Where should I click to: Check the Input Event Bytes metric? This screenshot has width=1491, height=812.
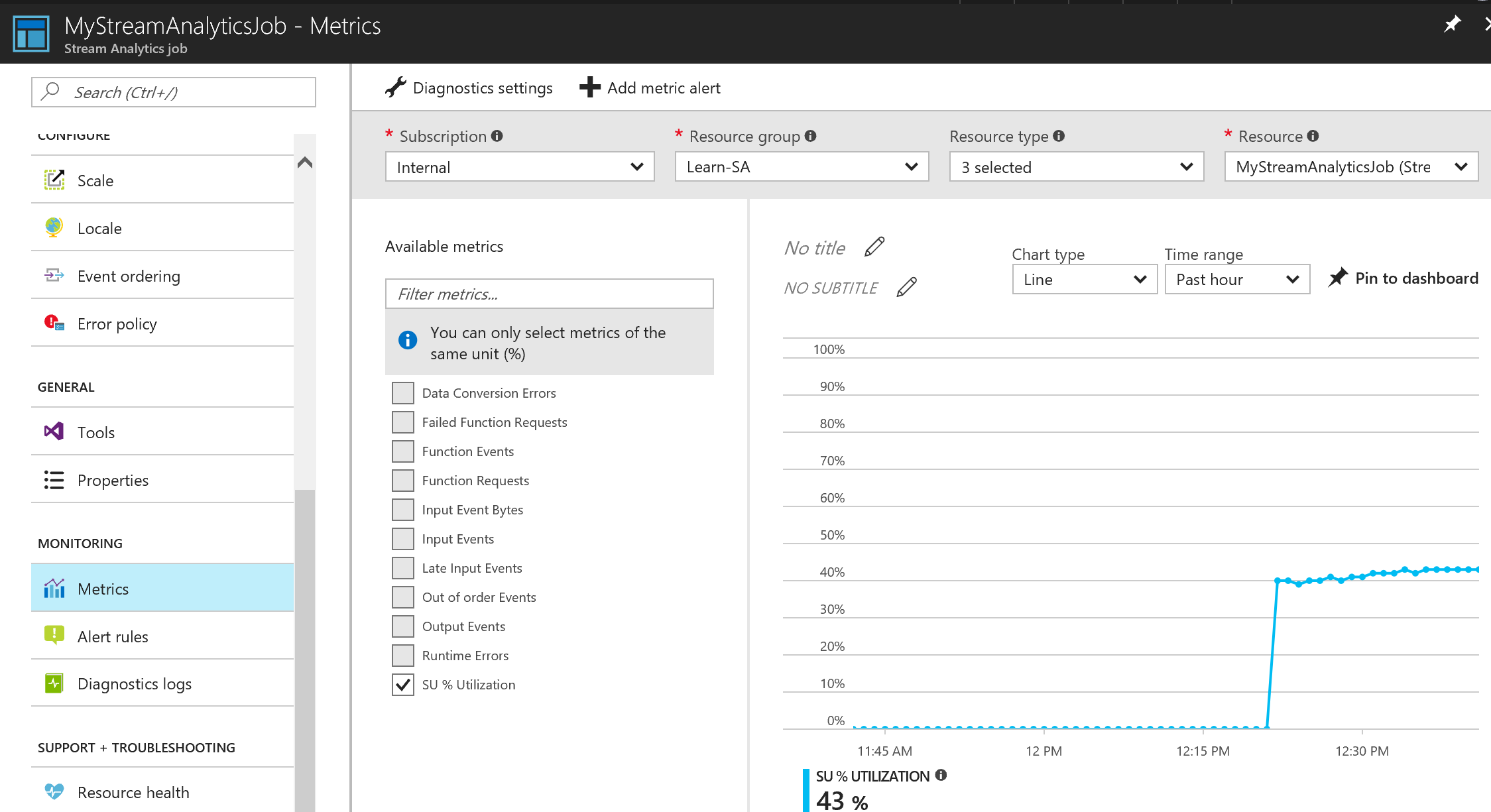tap(403, 510)
